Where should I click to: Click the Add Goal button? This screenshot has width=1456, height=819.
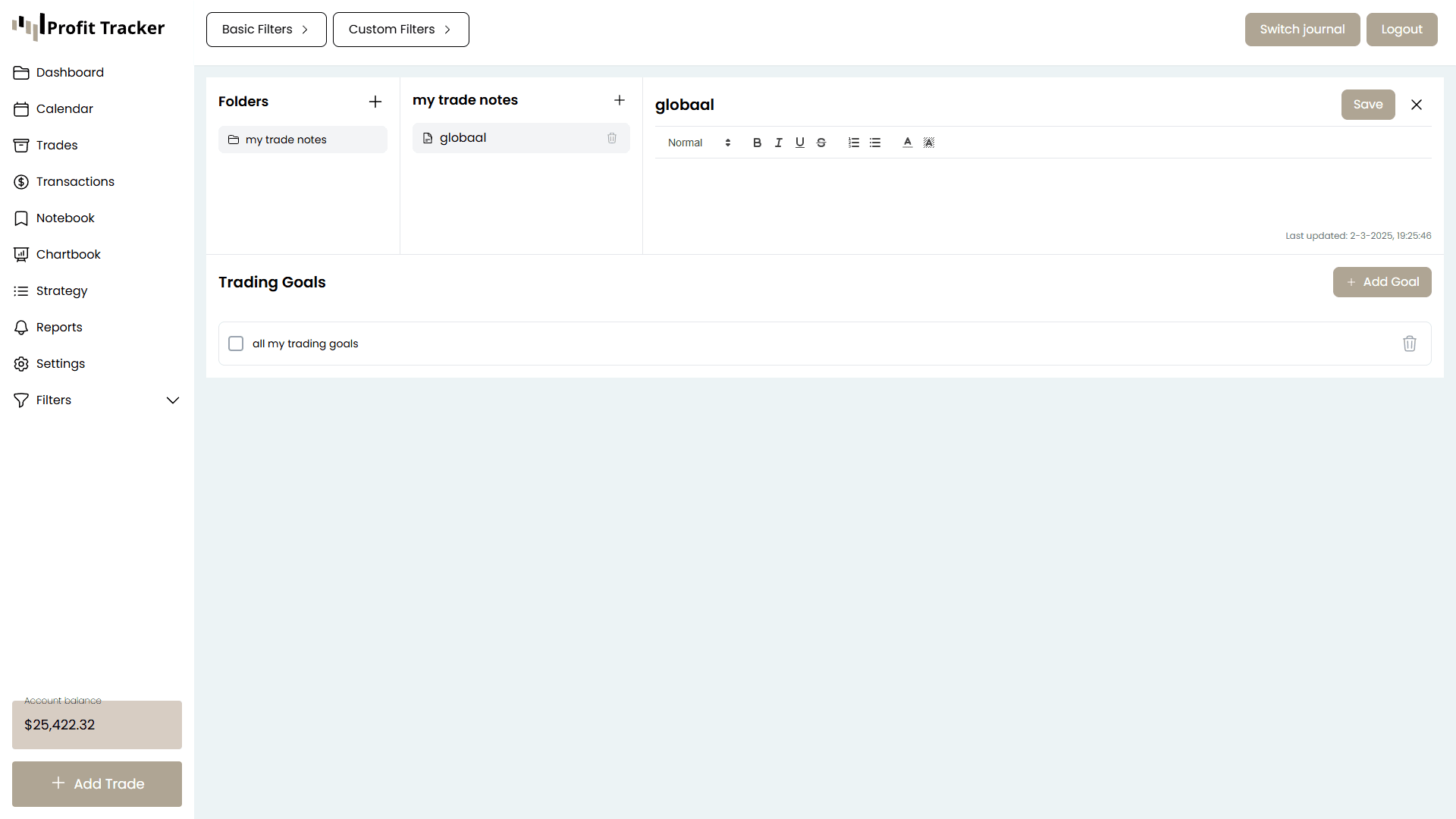pos(1382,282)
